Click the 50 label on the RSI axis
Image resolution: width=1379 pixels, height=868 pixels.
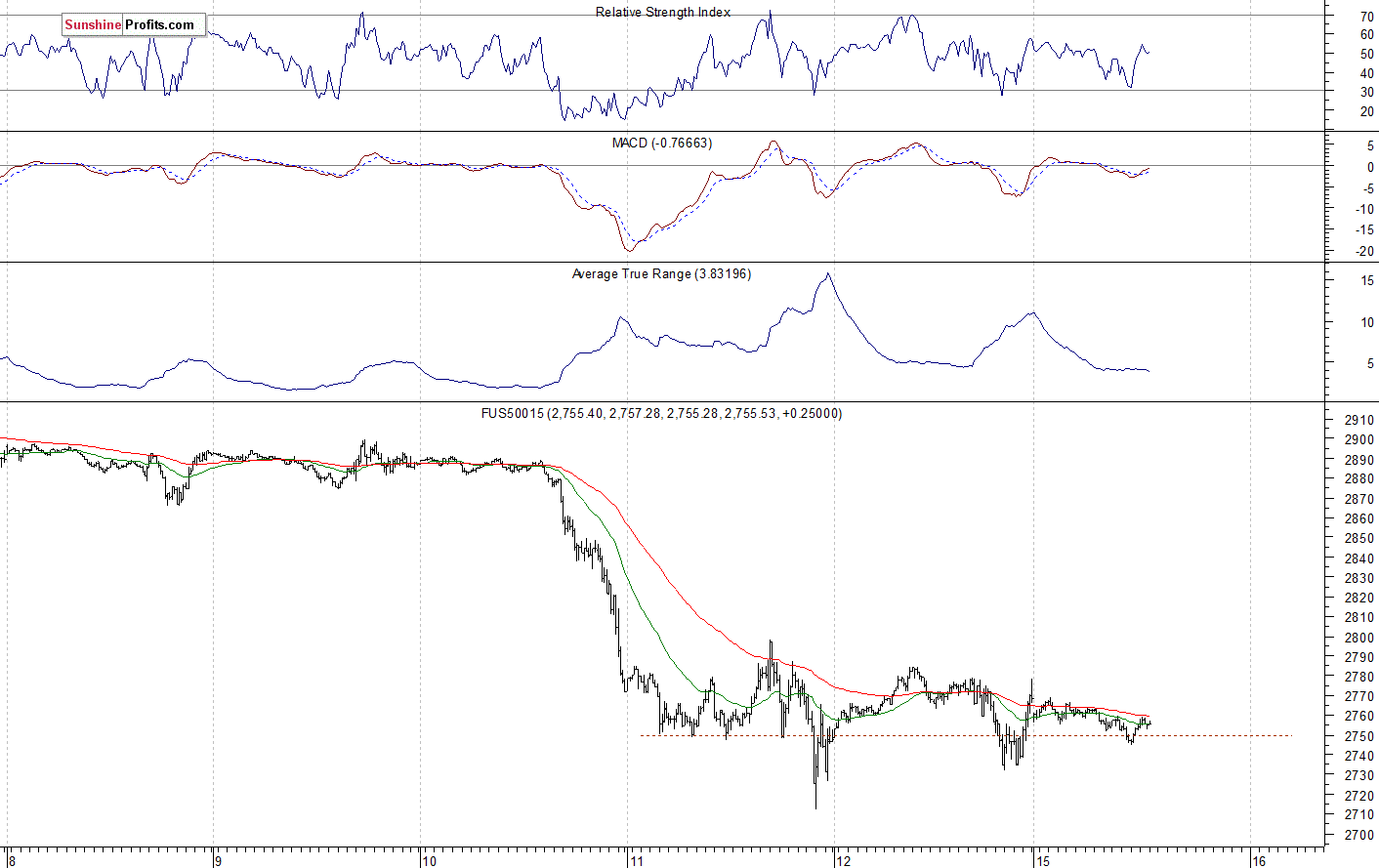coord(1366,55)
